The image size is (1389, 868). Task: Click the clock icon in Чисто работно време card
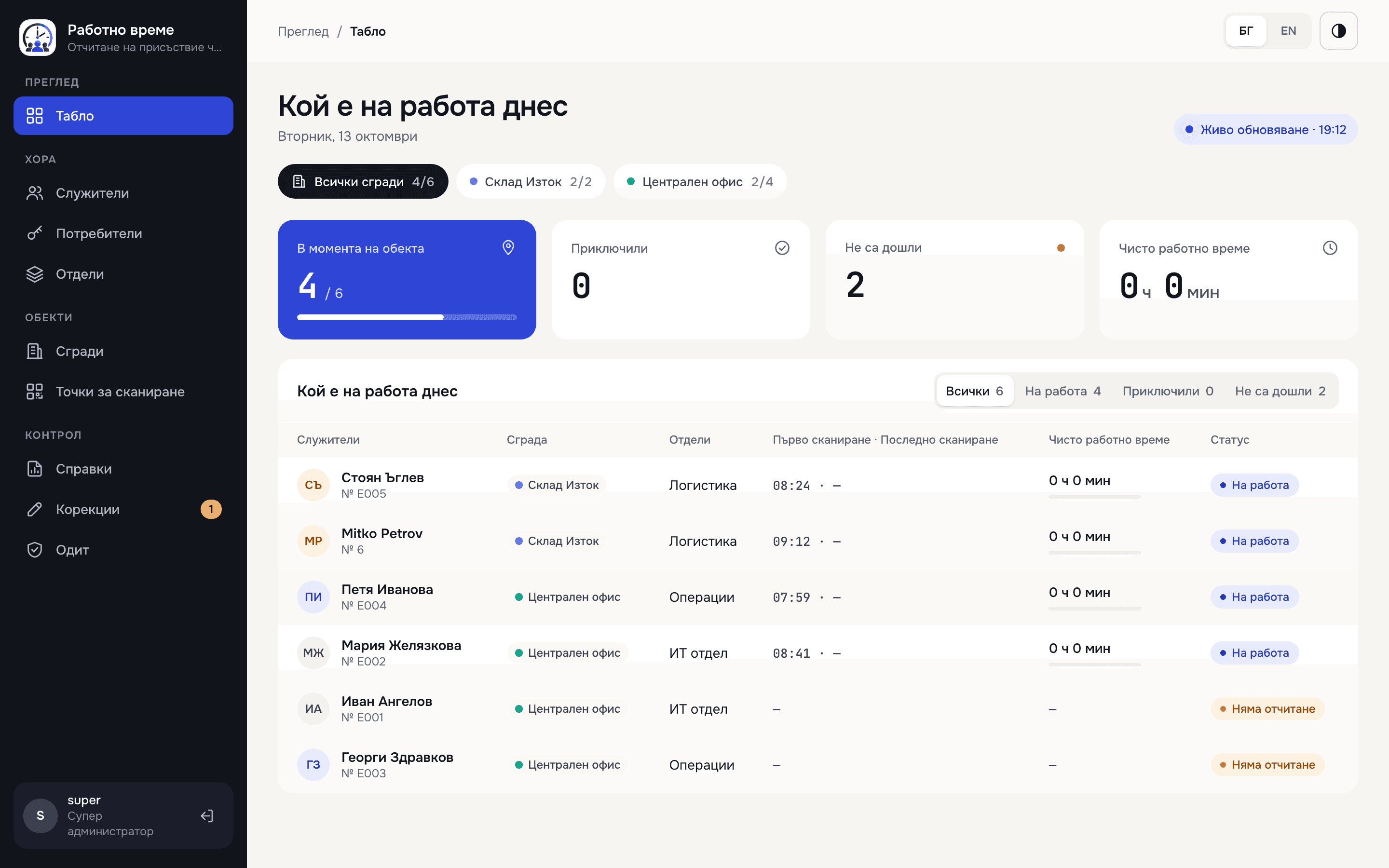[1329, 247]
